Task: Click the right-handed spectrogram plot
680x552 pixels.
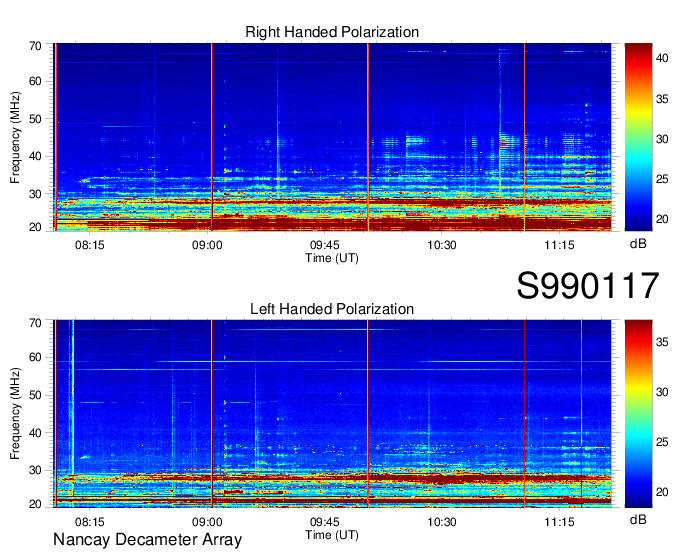Action: coord(332,137)
